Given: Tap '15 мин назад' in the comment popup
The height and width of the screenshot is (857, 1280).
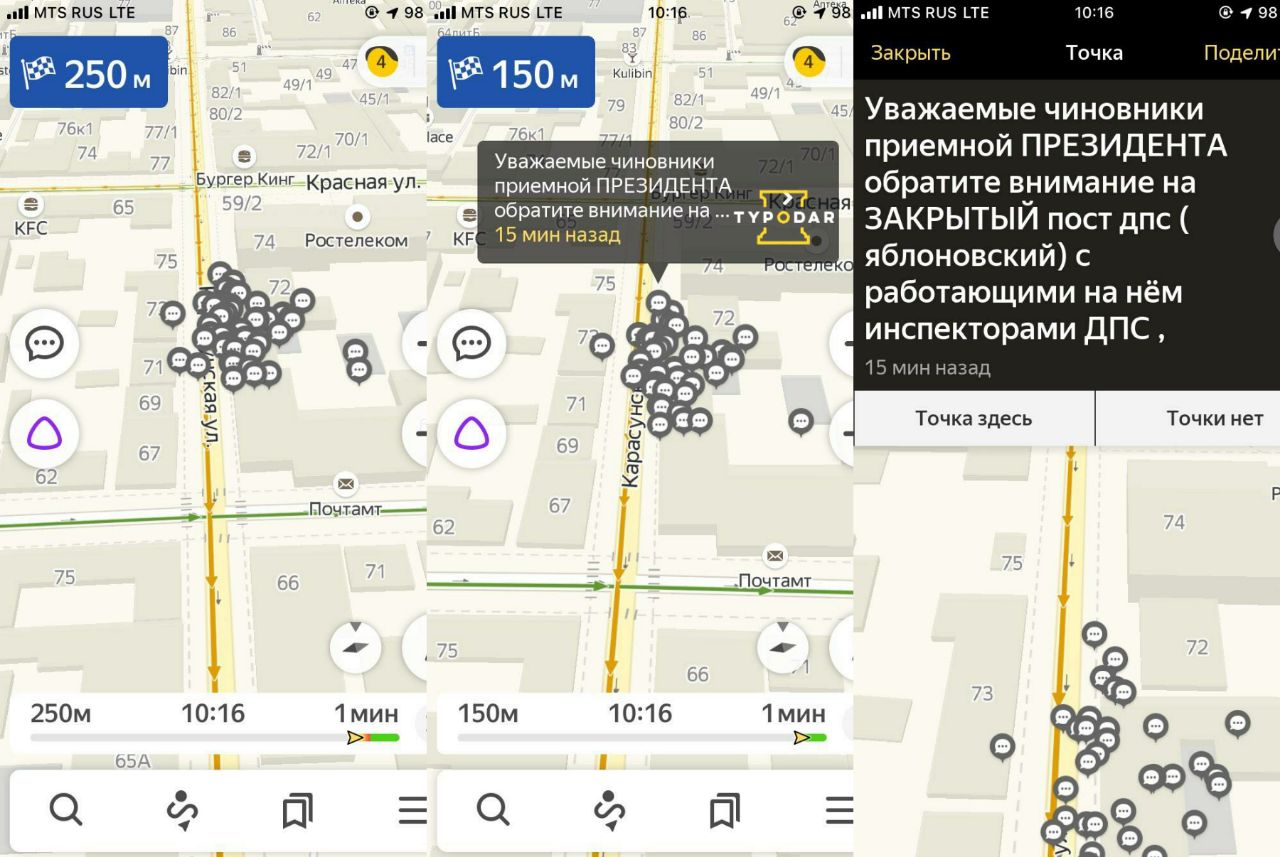Looking at the screenshot, I should pos(557,235).
